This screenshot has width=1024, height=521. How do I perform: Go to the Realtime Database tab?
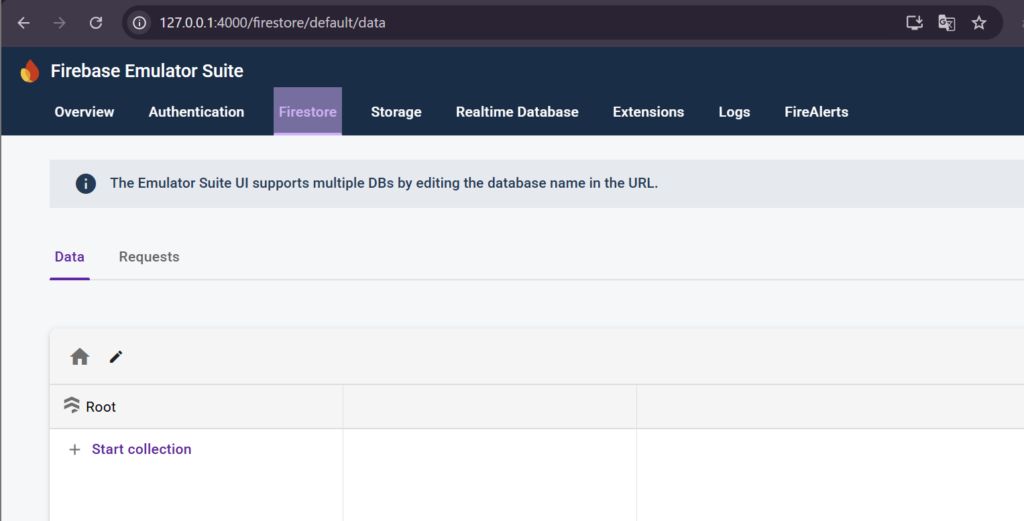coord(517,112)
